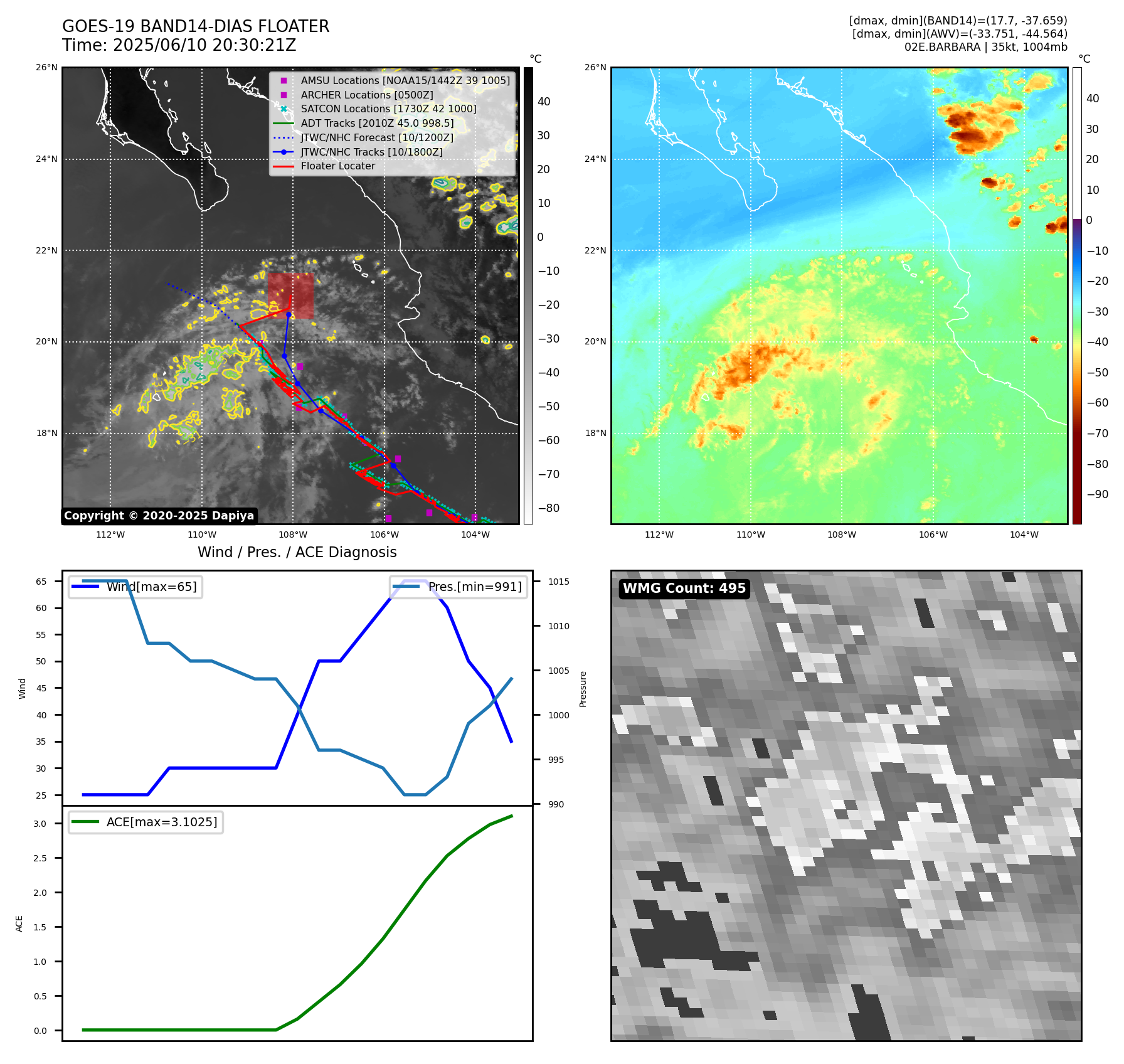Click the 'GOES-19 BAND14-DIAS FLOATER' title
The image size is (1124, 1064).
[x=196, y=26]
